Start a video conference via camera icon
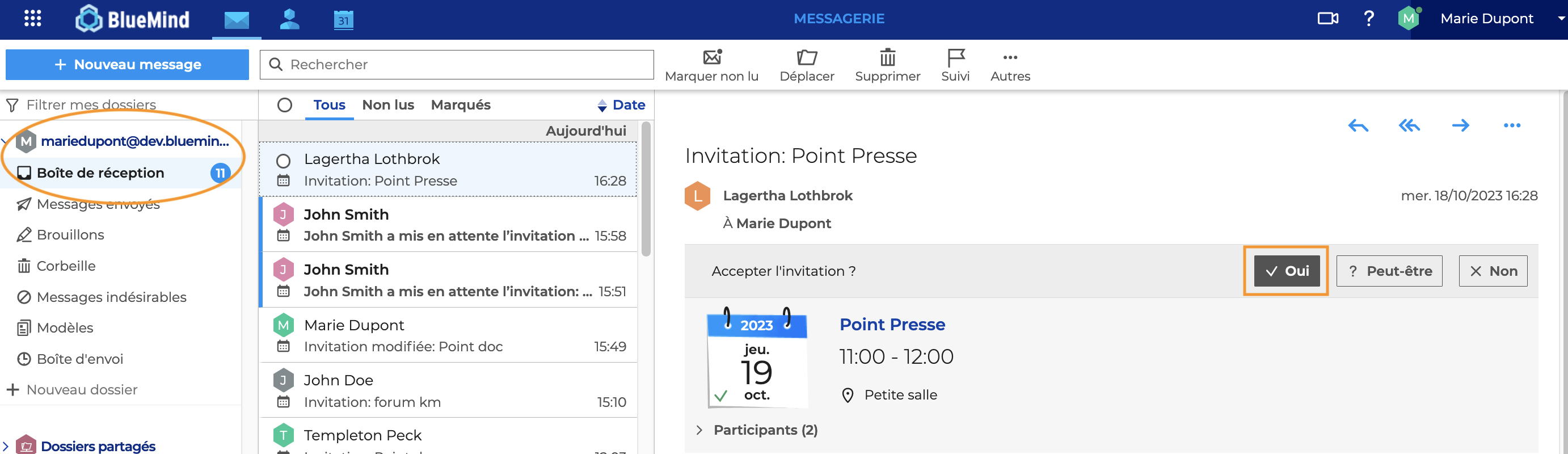The height and width of the screenshot is (454, 1568). pos(1327,18)
